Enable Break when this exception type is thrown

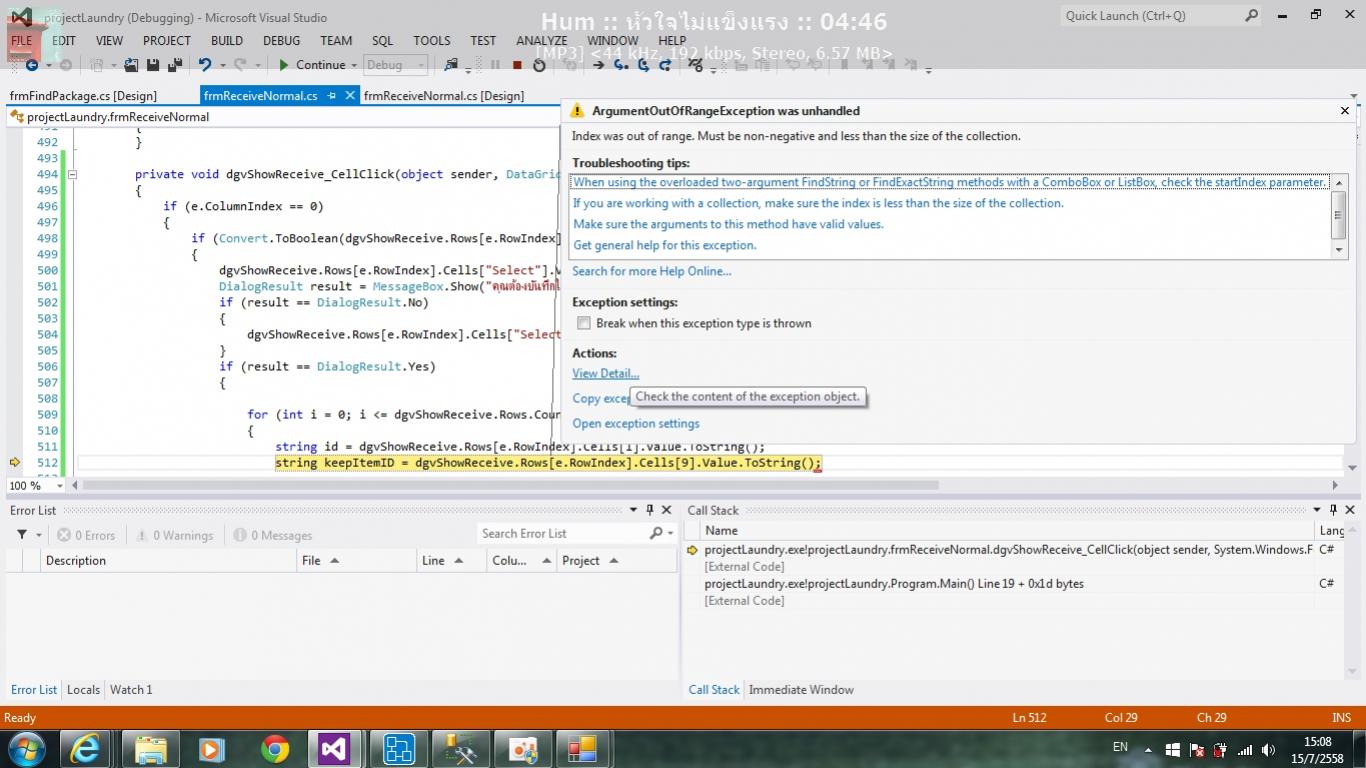583,323
